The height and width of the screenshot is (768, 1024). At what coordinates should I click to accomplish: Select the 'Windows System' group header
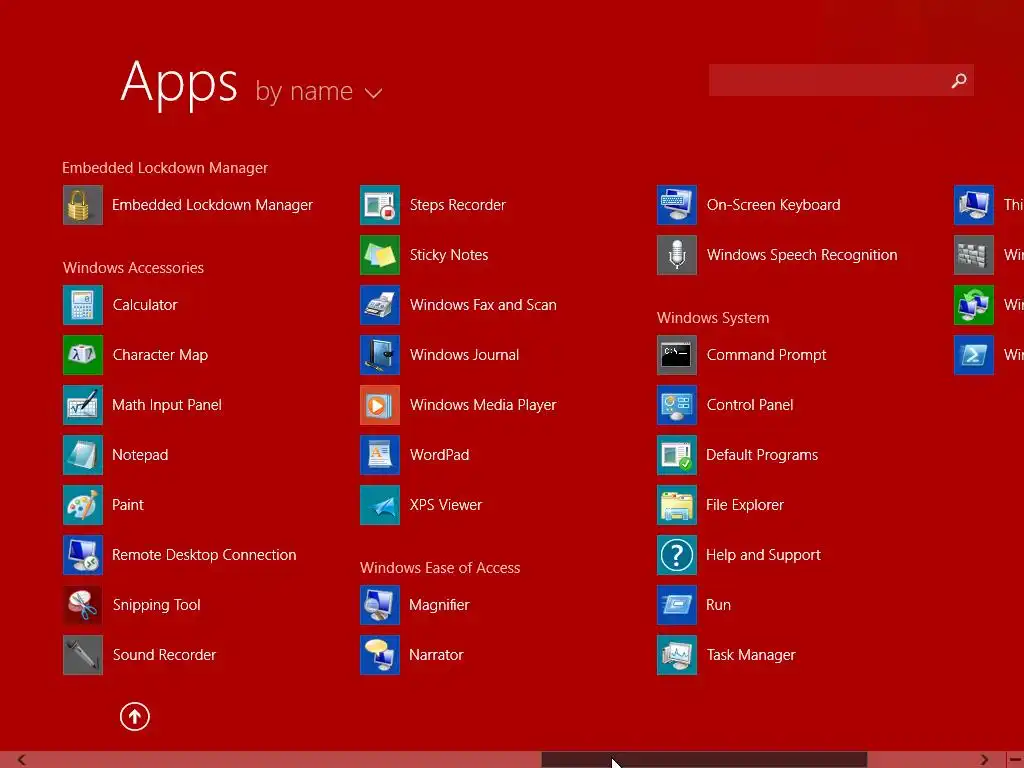coord(713,318)
